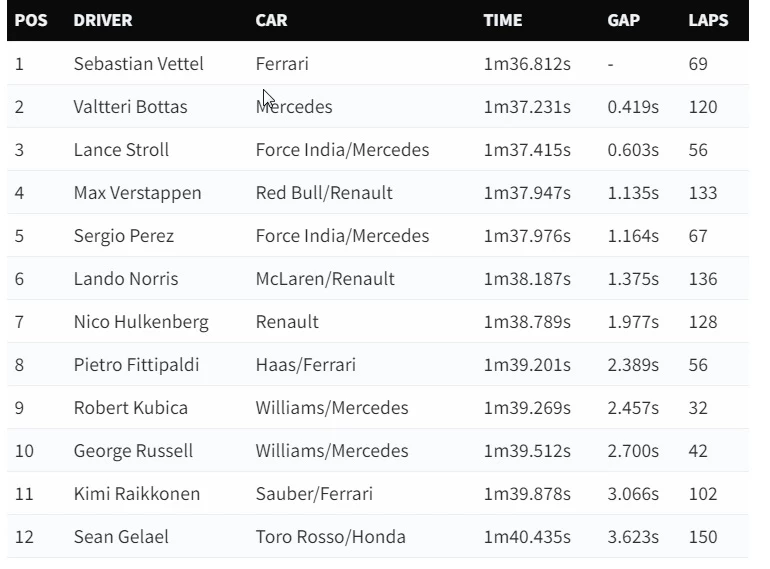The image size is (770, 569).
Task: Select Lando Norris driver cell
Action: pyautogui.click(x=126, y=279)
